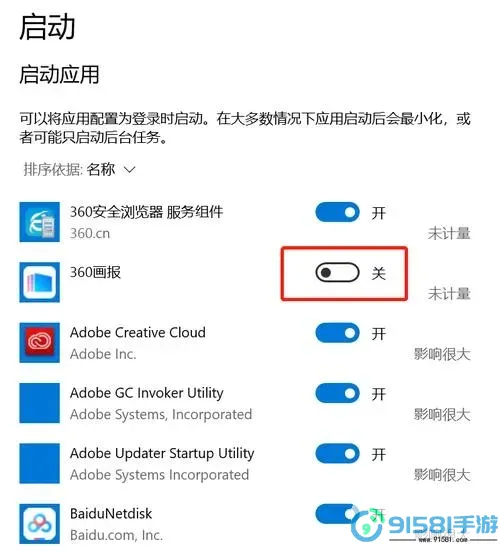Viewport: 500px width, 552px height.
Task: Click the chevron next to 名称
Action: tap(130, 170)
